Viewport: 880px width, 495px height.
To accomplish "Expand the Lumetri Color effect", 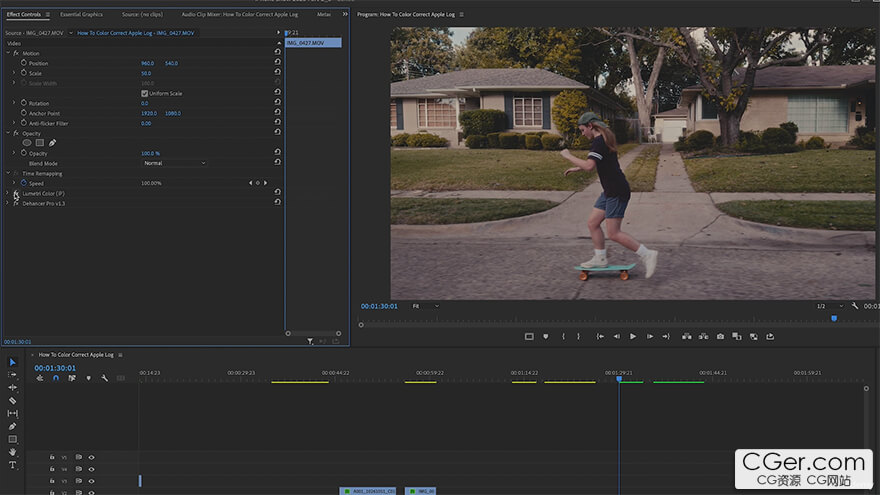I will pos(7,193).
